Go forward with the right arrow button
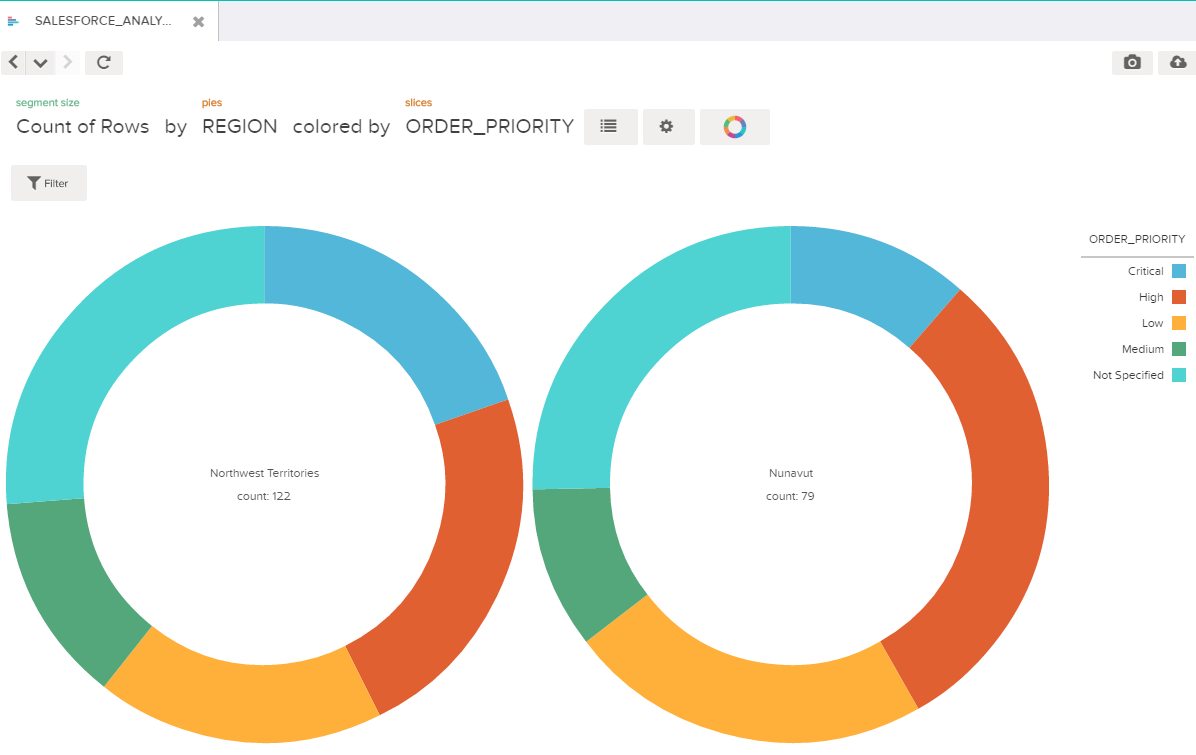The width and height of the screenshot is (1196, 755). tap(68, 63)
